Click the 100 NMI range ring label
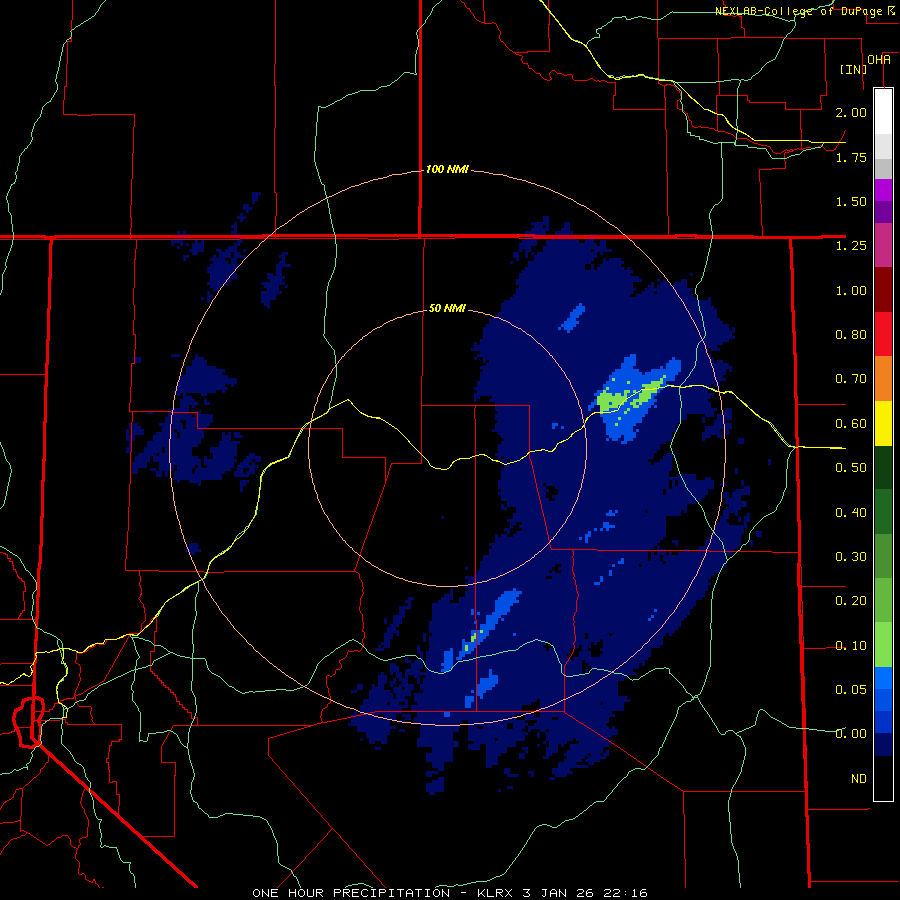 pyautogui.click(x=447, y=169)
